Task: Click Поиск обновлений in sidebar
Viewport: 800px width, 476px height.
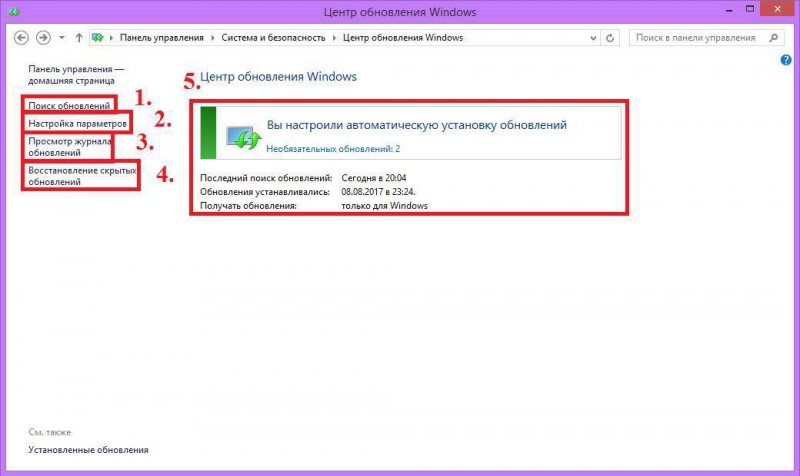Action: (x=69, y=106)
